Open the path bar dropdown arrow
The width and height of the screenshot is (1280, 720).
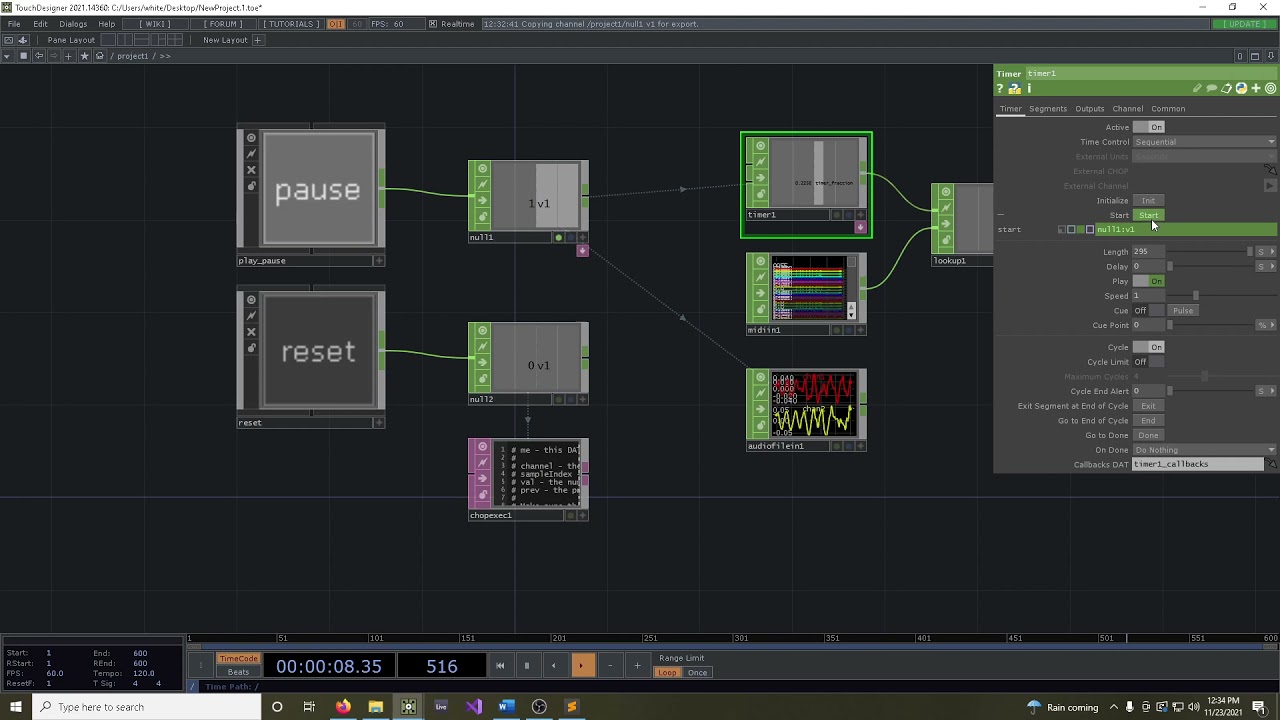tap(7, 56)
